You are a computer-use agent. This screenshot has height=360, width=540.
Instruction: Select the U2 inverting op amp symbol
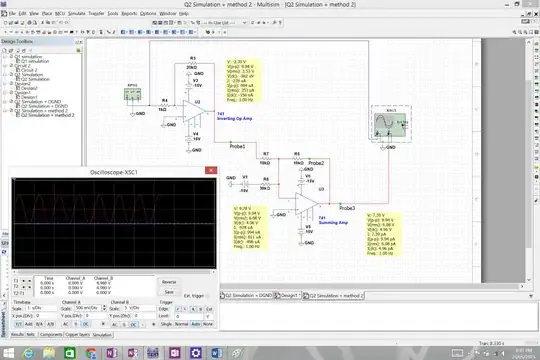195,111
